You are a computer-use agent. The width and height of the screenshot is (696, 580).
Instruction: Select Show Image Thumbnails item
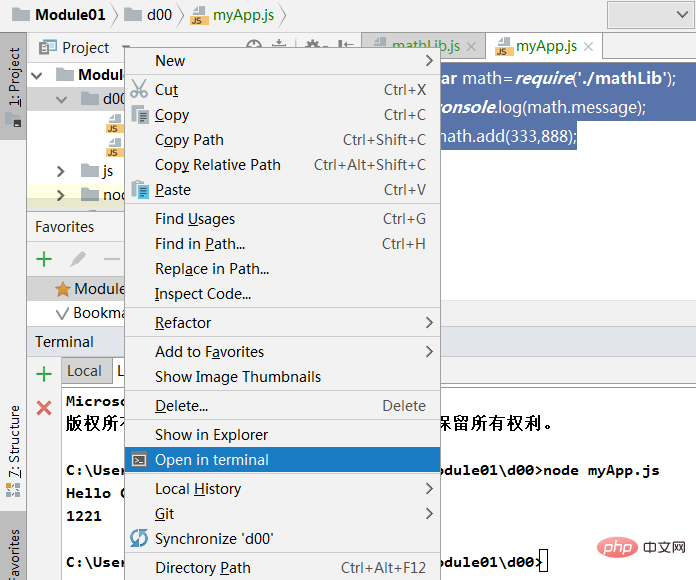point(282,377)
